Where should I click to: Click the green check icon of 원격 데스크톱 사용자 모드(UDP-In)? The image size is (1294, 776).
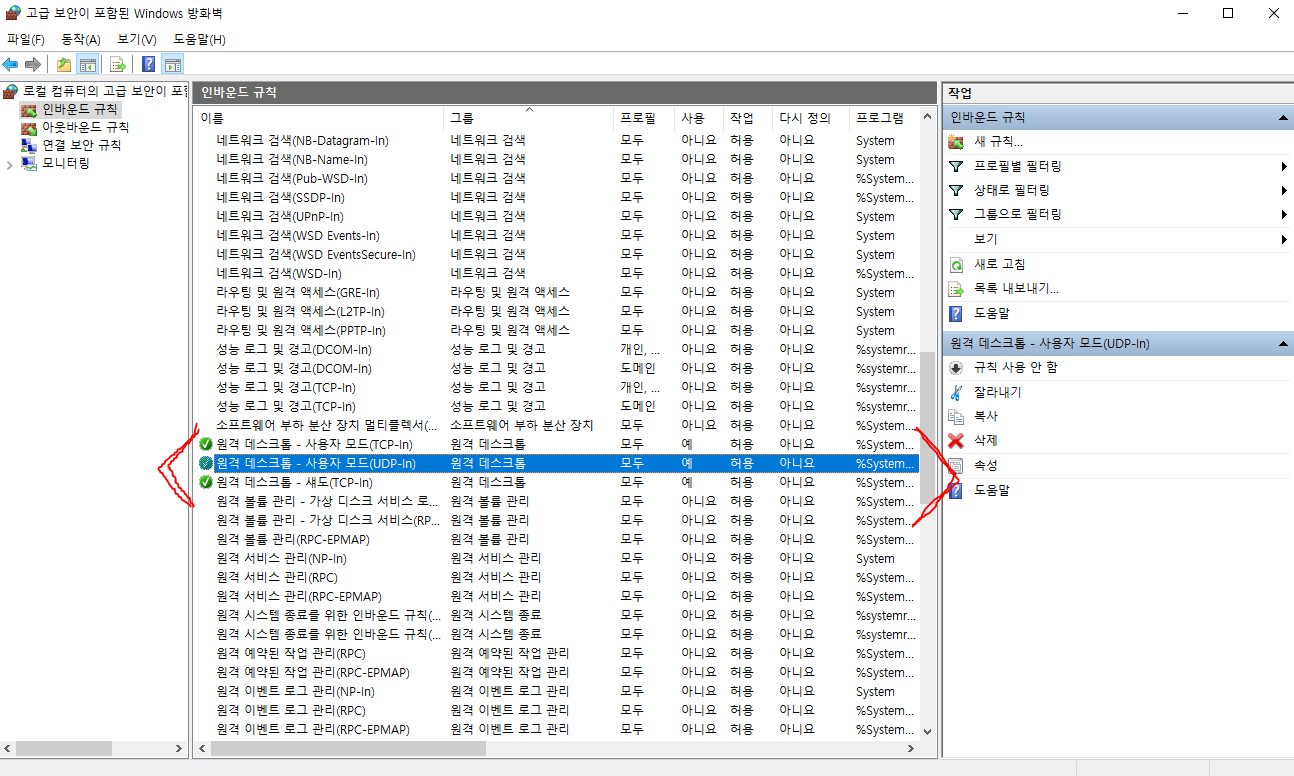[206, 463]
